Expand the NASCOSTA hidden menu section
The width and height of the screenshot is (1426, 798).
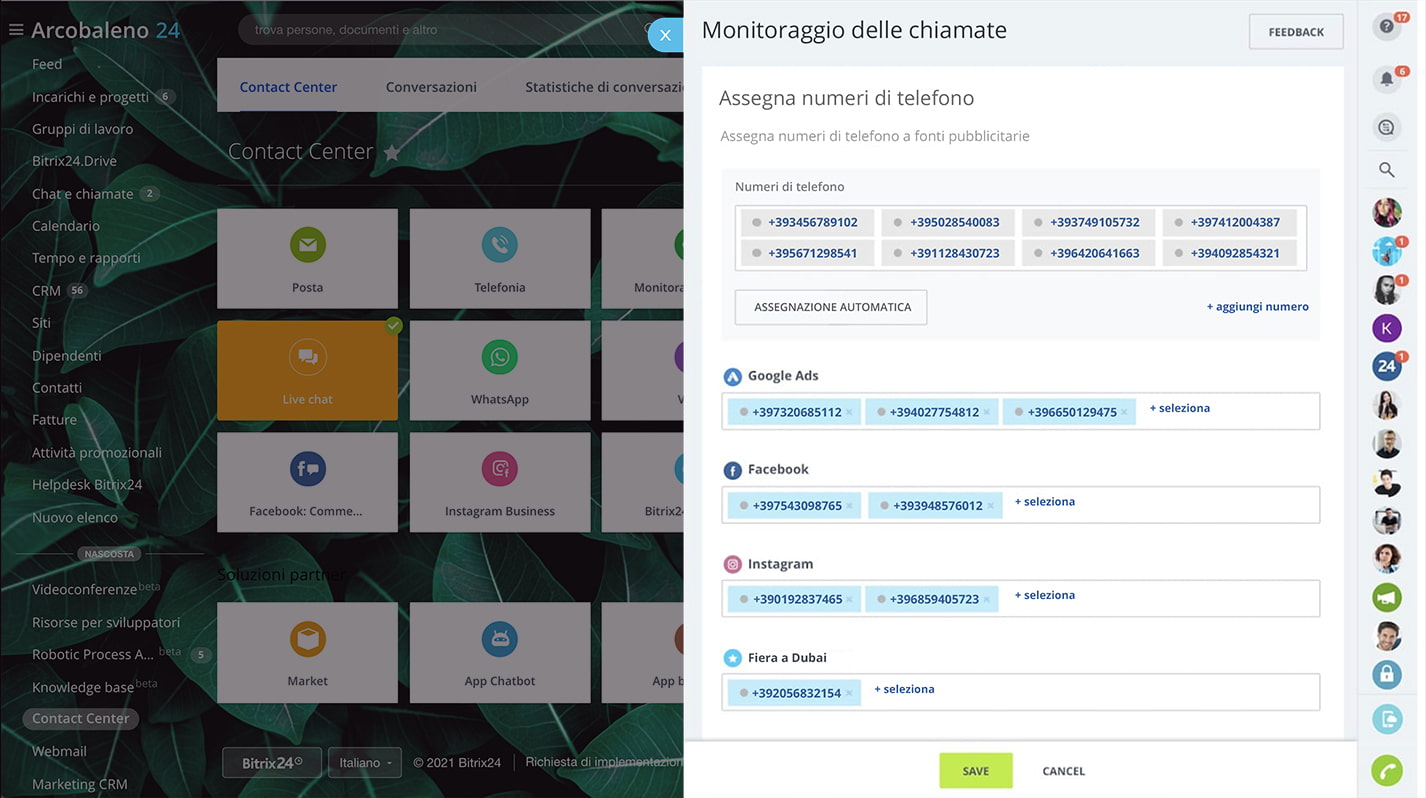[x=109, y=553]
